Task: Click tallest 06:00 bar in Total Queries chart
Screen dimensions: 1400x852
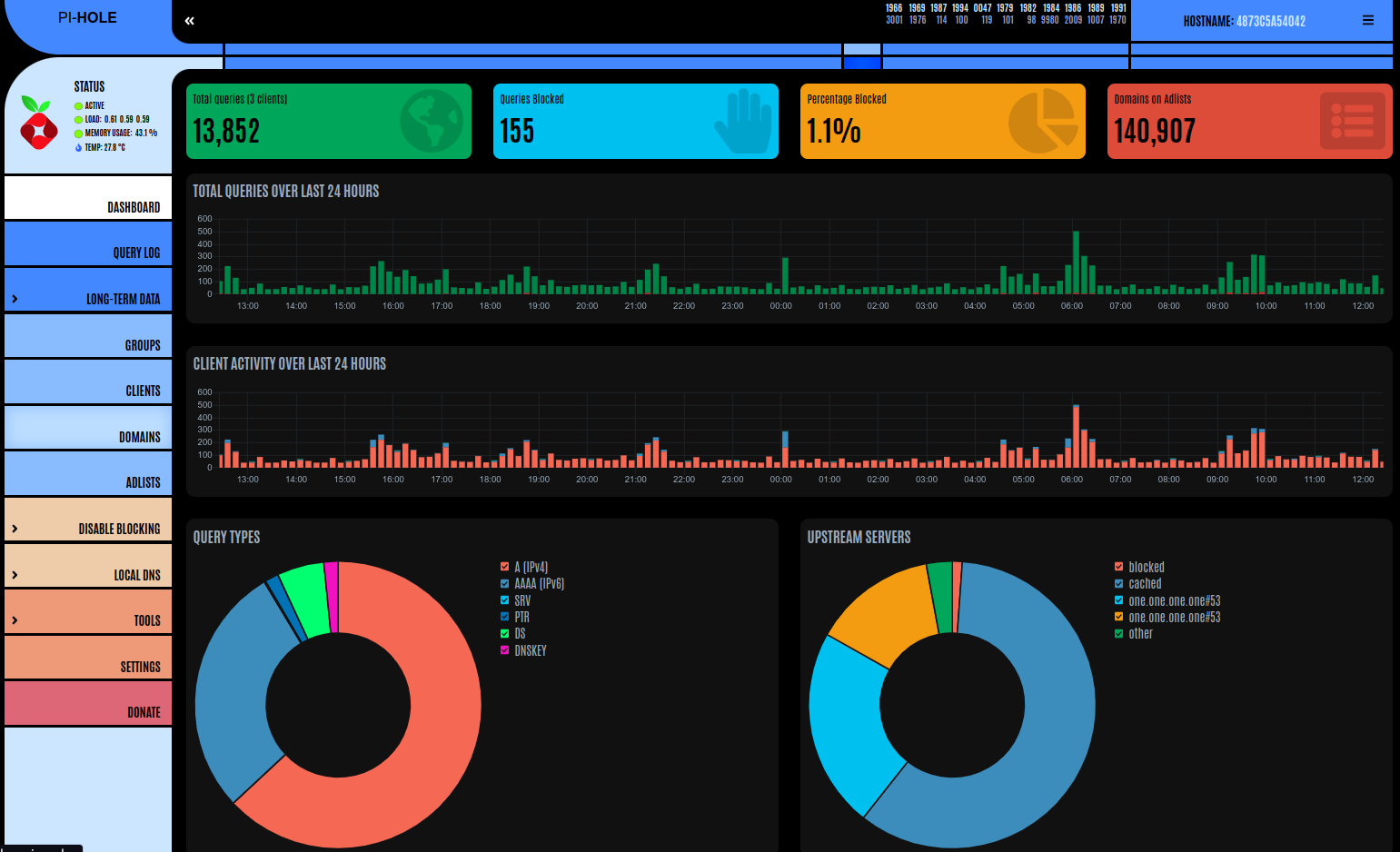Action: pos(1077,263)
